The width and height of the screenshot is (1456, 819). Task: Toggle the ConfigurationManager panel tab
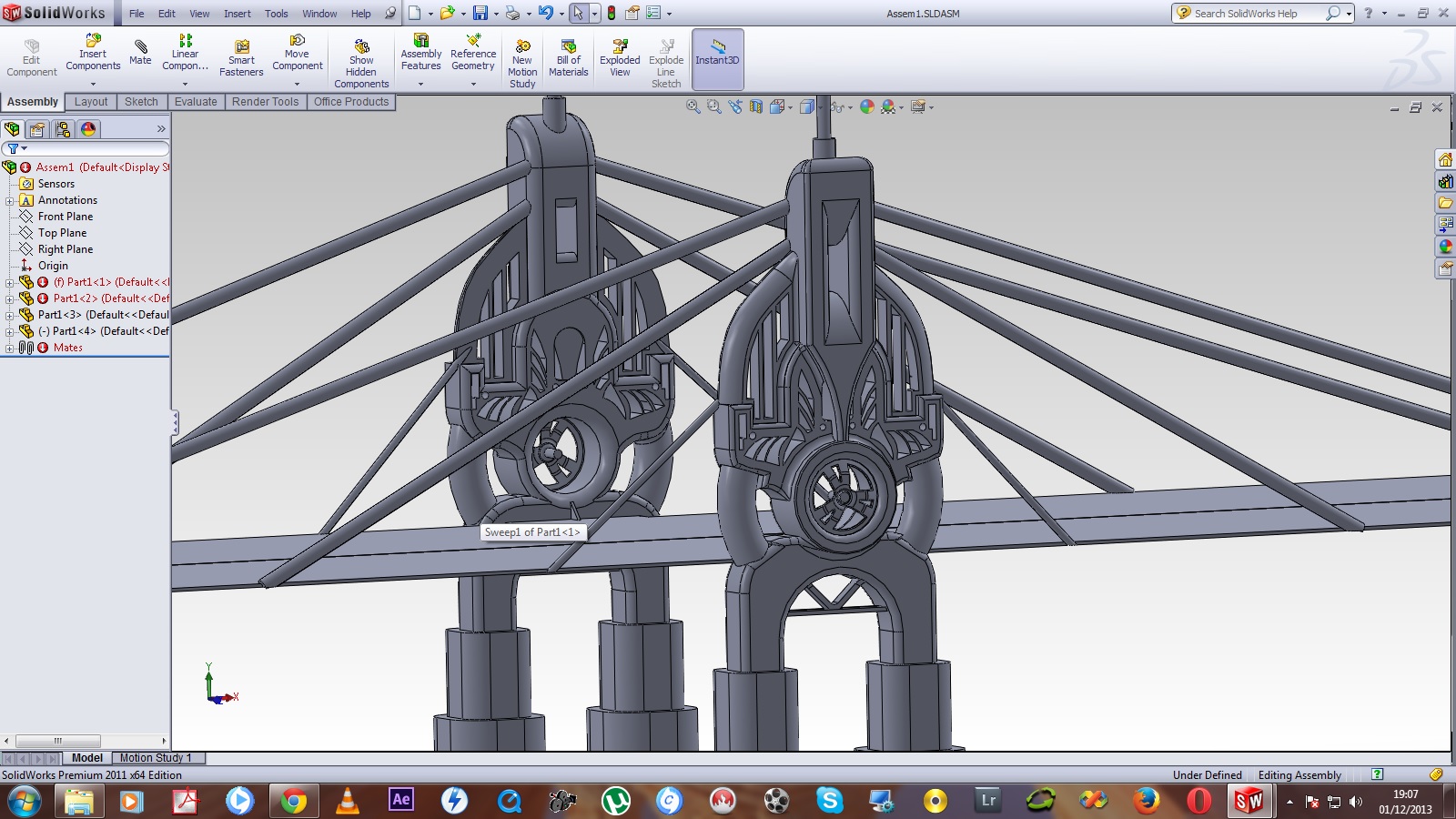[63, 129]
